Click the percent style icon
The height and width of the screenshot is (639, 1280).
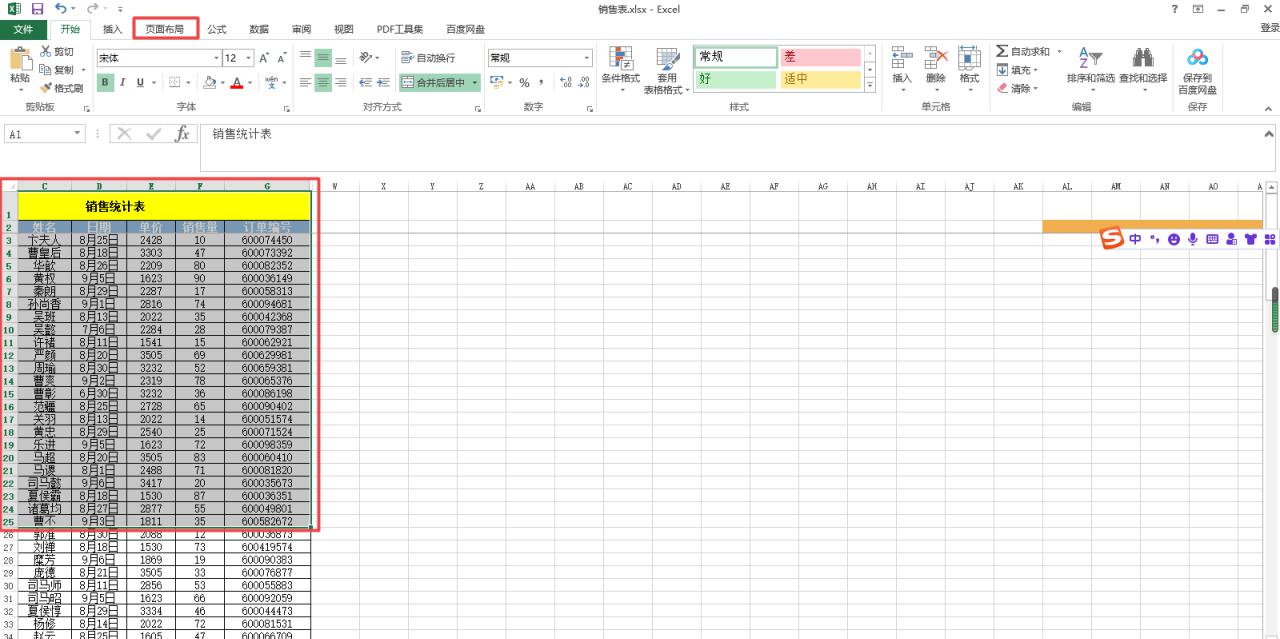pyautogui.click(x=524, y=83)
